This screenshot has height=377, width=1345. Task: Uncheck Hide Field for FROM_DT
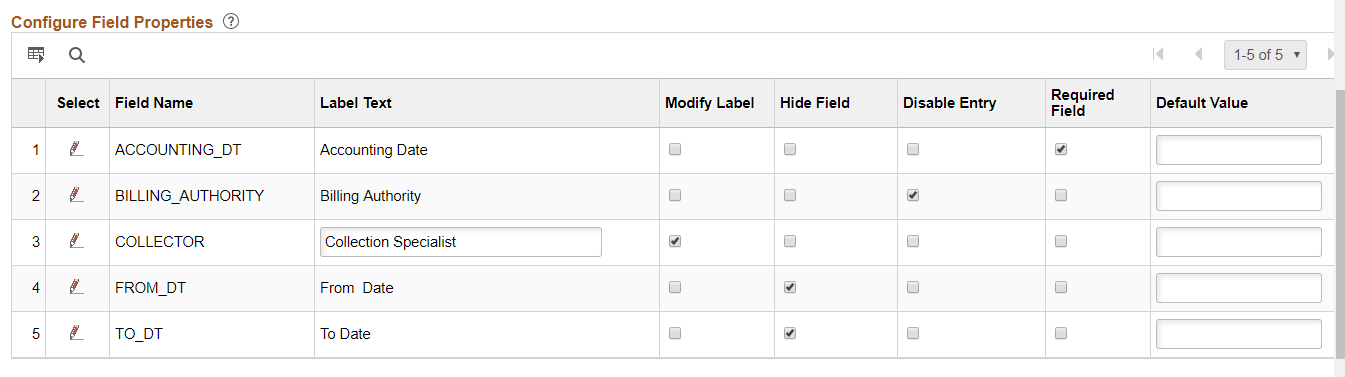[790, 287]
